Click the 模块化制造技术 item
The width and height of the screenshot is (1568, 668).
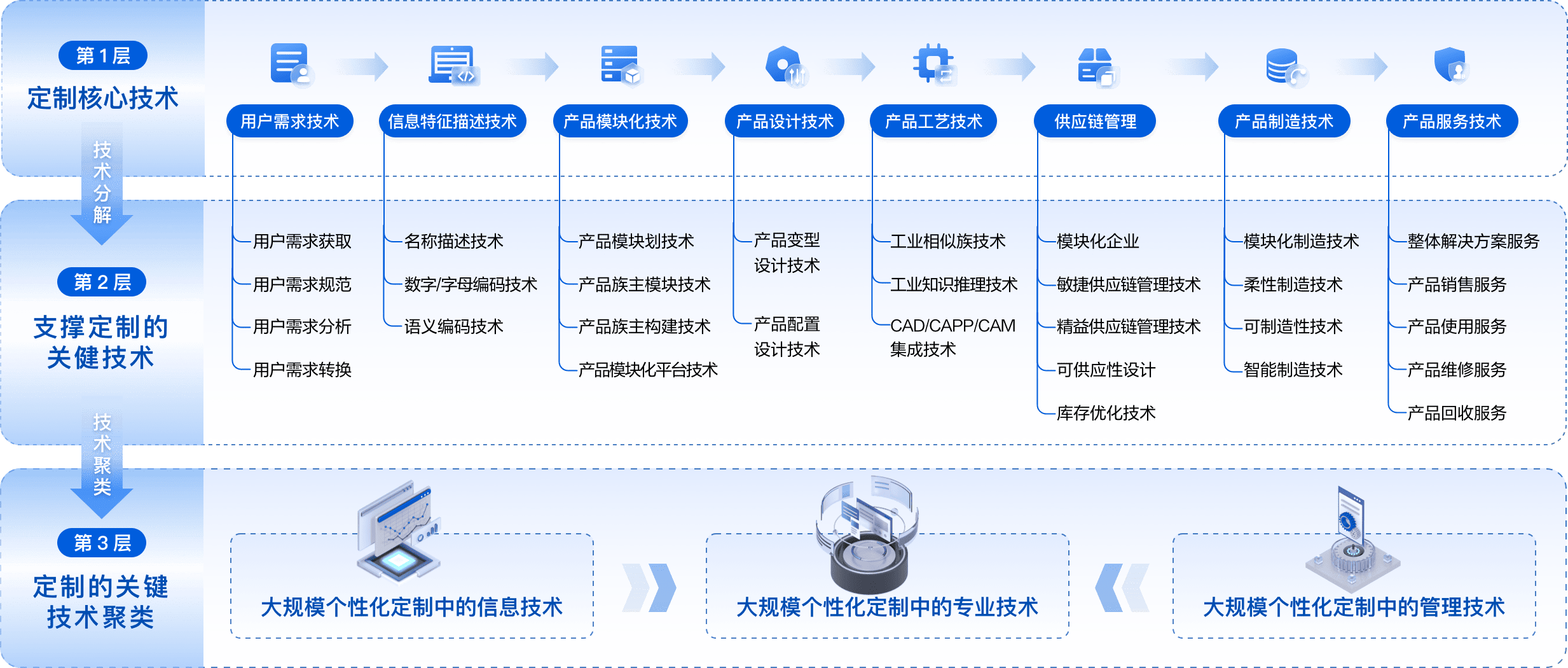(1301, 241)
